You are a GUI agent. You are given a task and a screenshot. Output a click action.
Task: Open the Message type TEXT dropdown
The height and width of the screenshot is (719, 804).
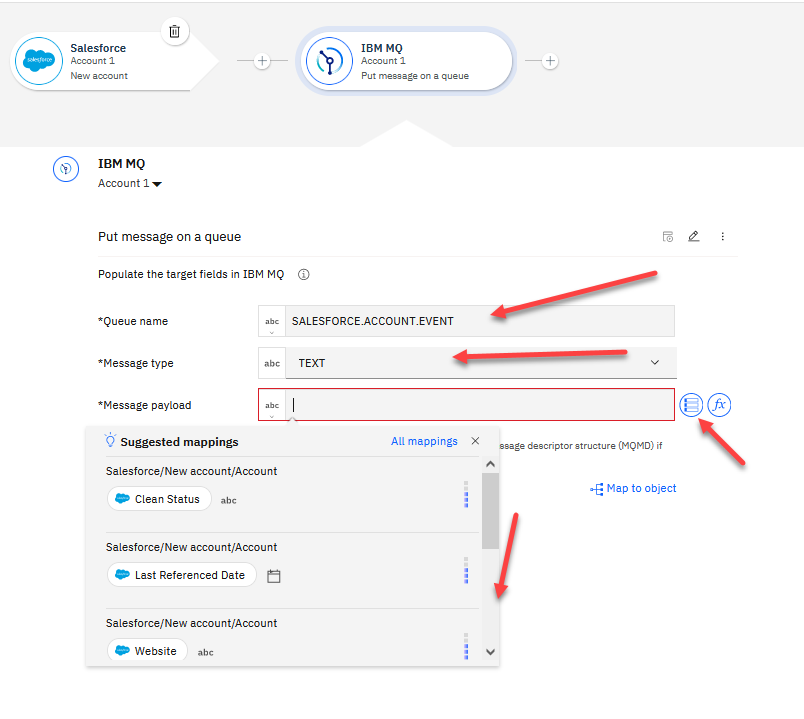655,363
